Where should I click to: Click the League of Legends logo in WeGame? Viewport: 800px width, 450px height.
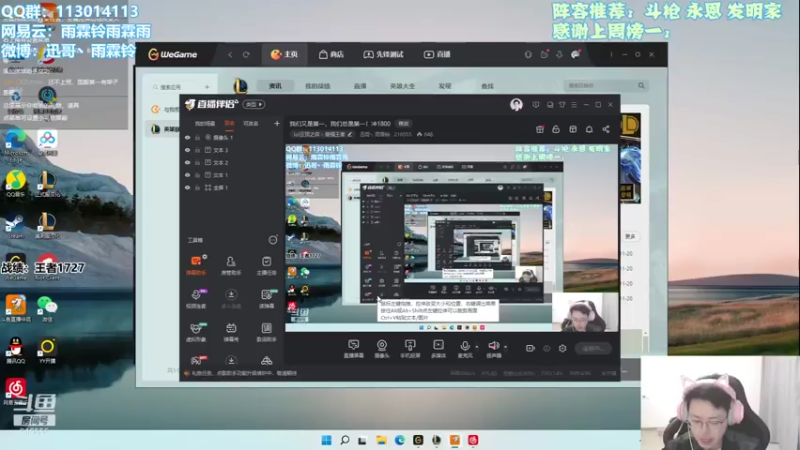point(240,86)
